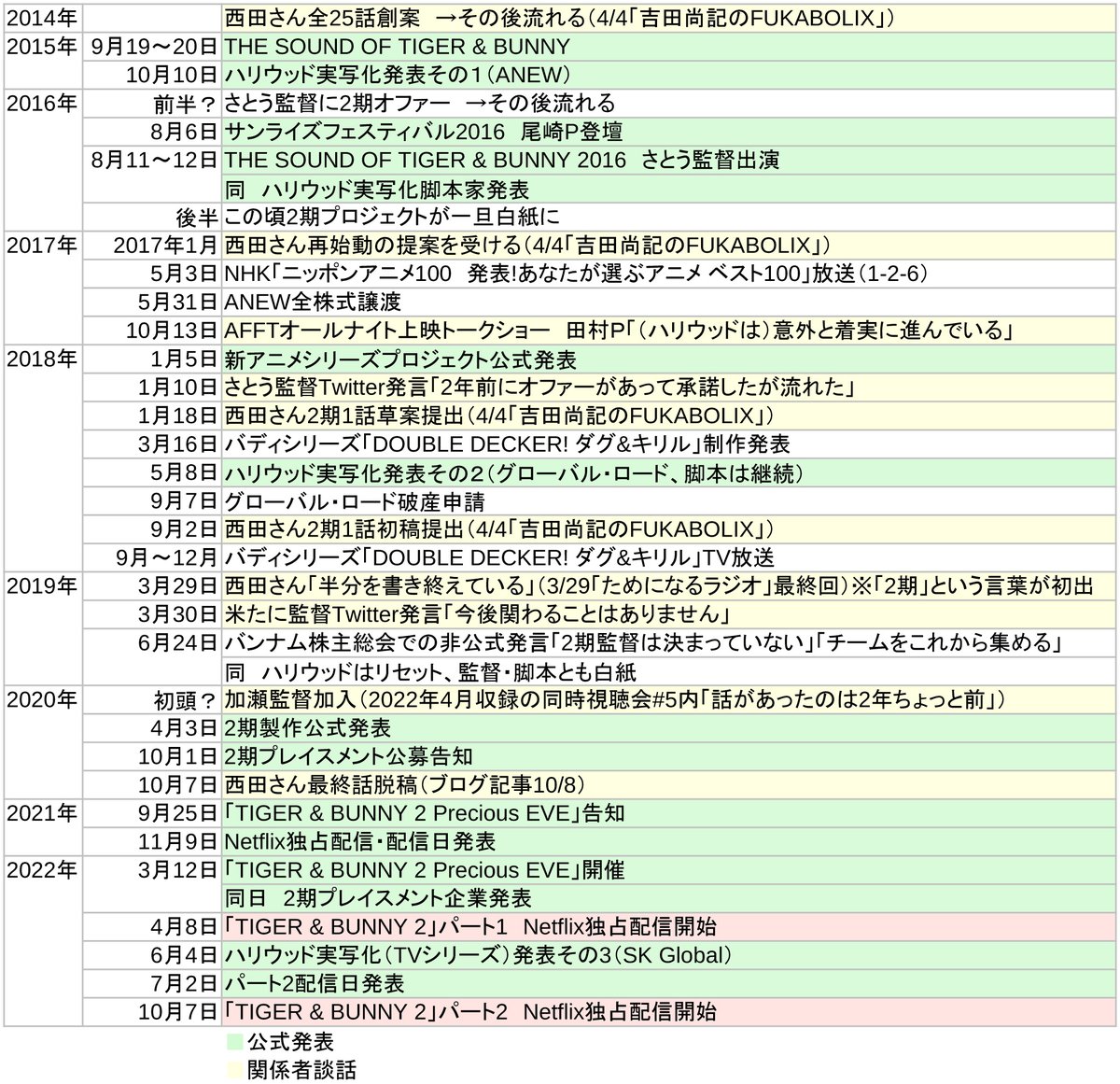
Task: Select TIGER & BUNNY 2 パート2 配信開始 cell
Action: coord(669,1012)
